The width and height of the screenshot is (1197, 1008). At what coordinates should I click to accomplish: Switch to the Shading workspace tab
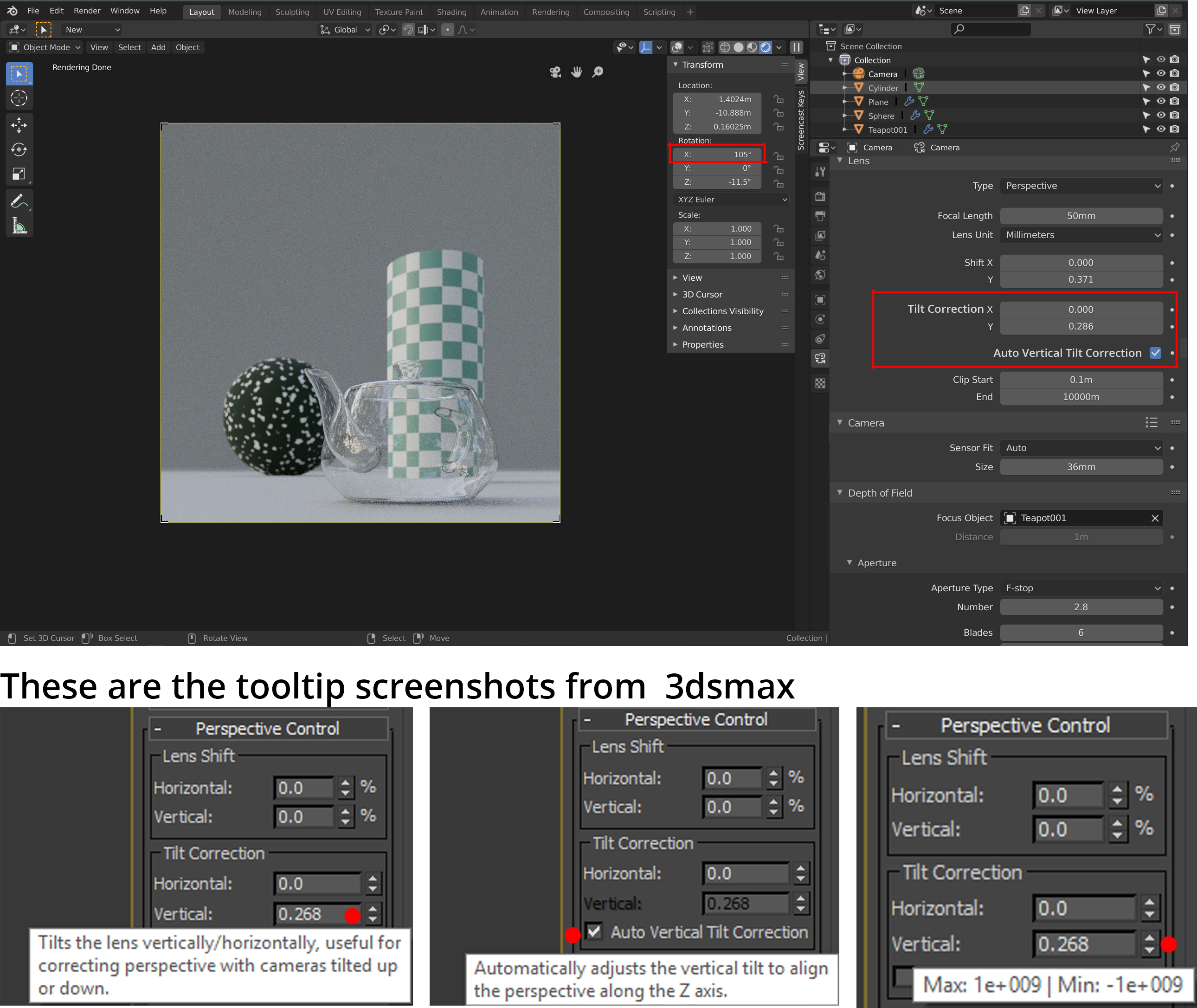pos(451,12)
